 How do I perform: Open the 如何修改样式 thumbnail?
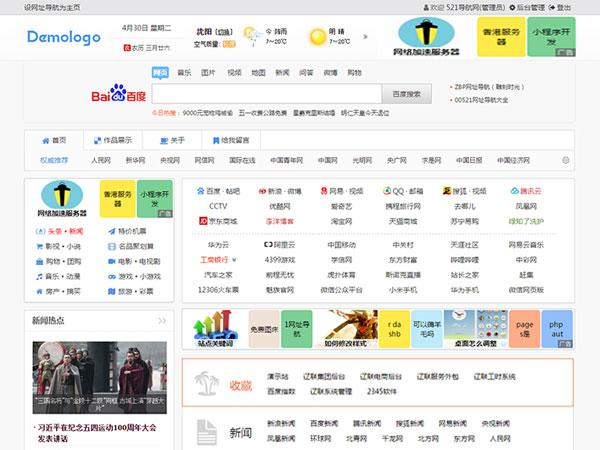(346, 329)
